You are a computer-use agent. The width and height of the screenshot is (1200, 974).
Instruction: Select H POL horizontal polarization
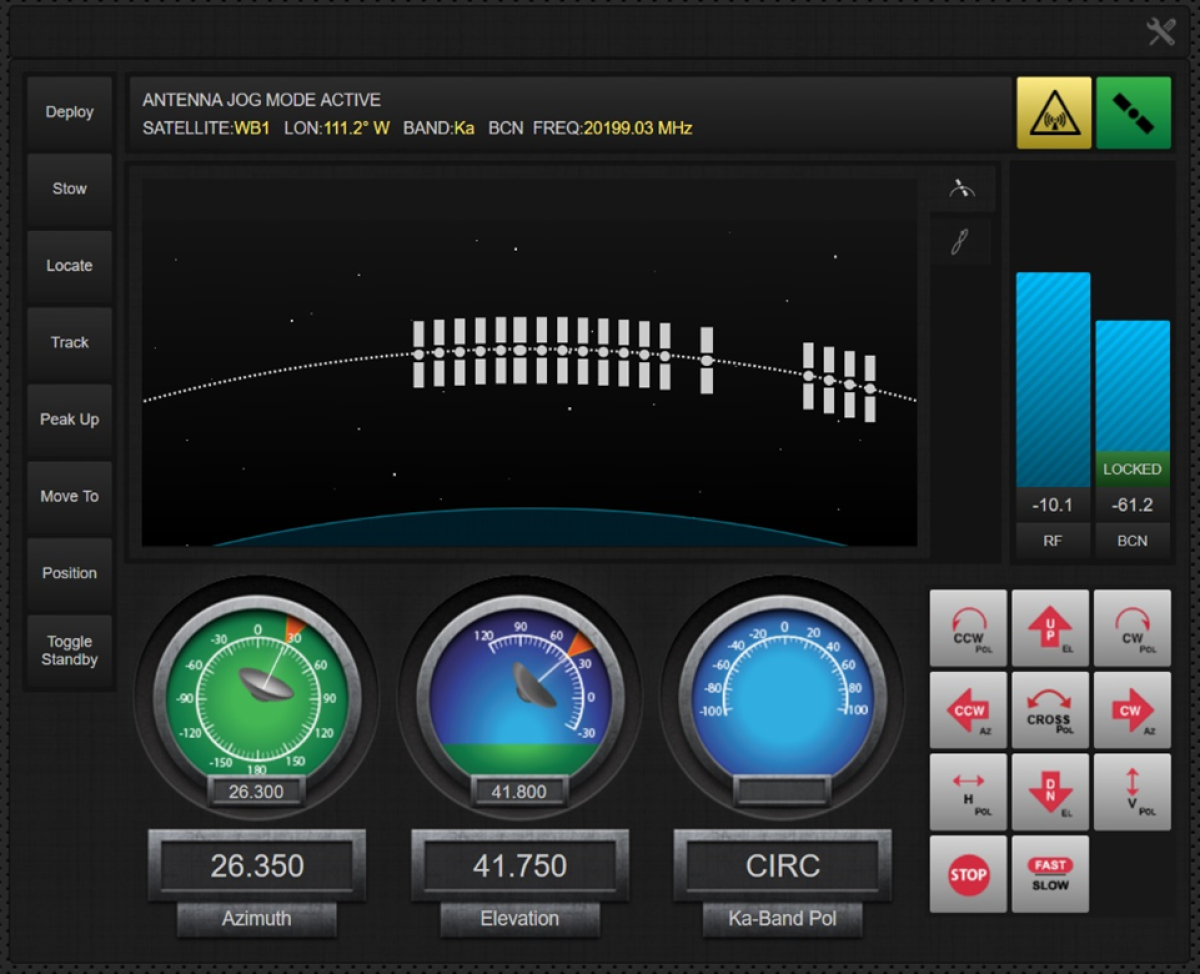click(968, 792)
